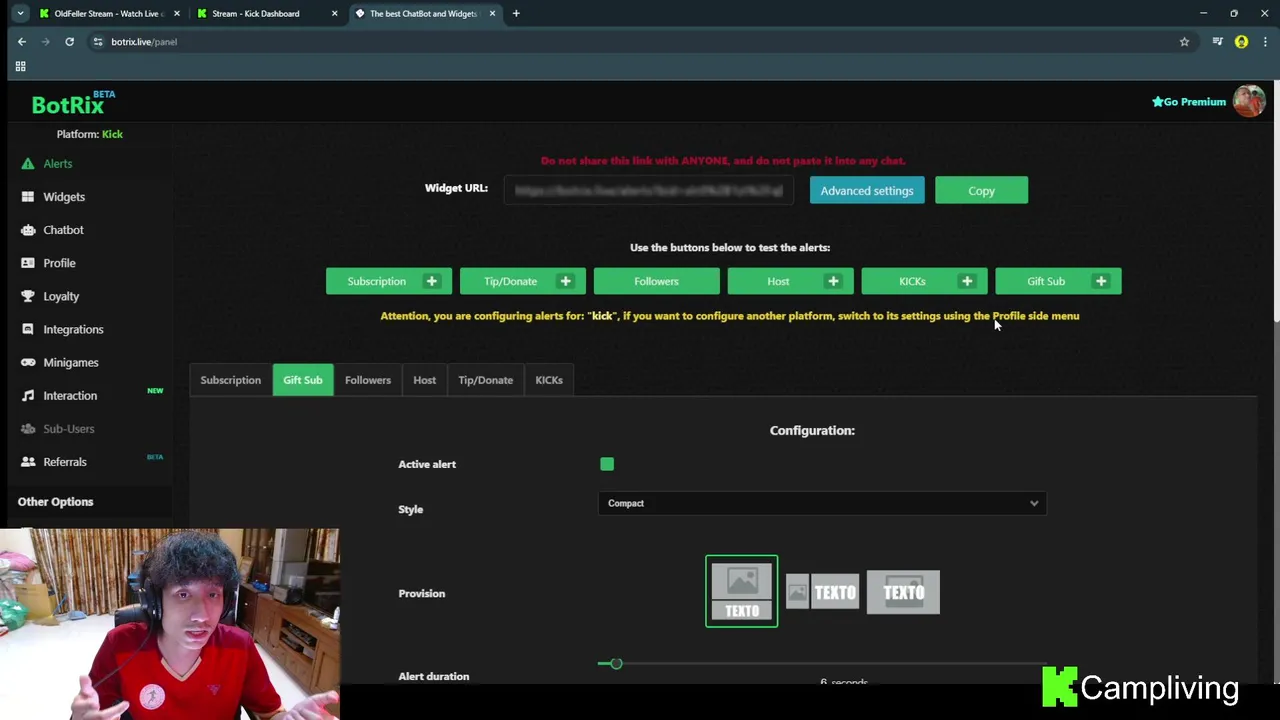
Task: Click plus icon on Host test button
Action: pyautogui.click(x=833, y=281)
